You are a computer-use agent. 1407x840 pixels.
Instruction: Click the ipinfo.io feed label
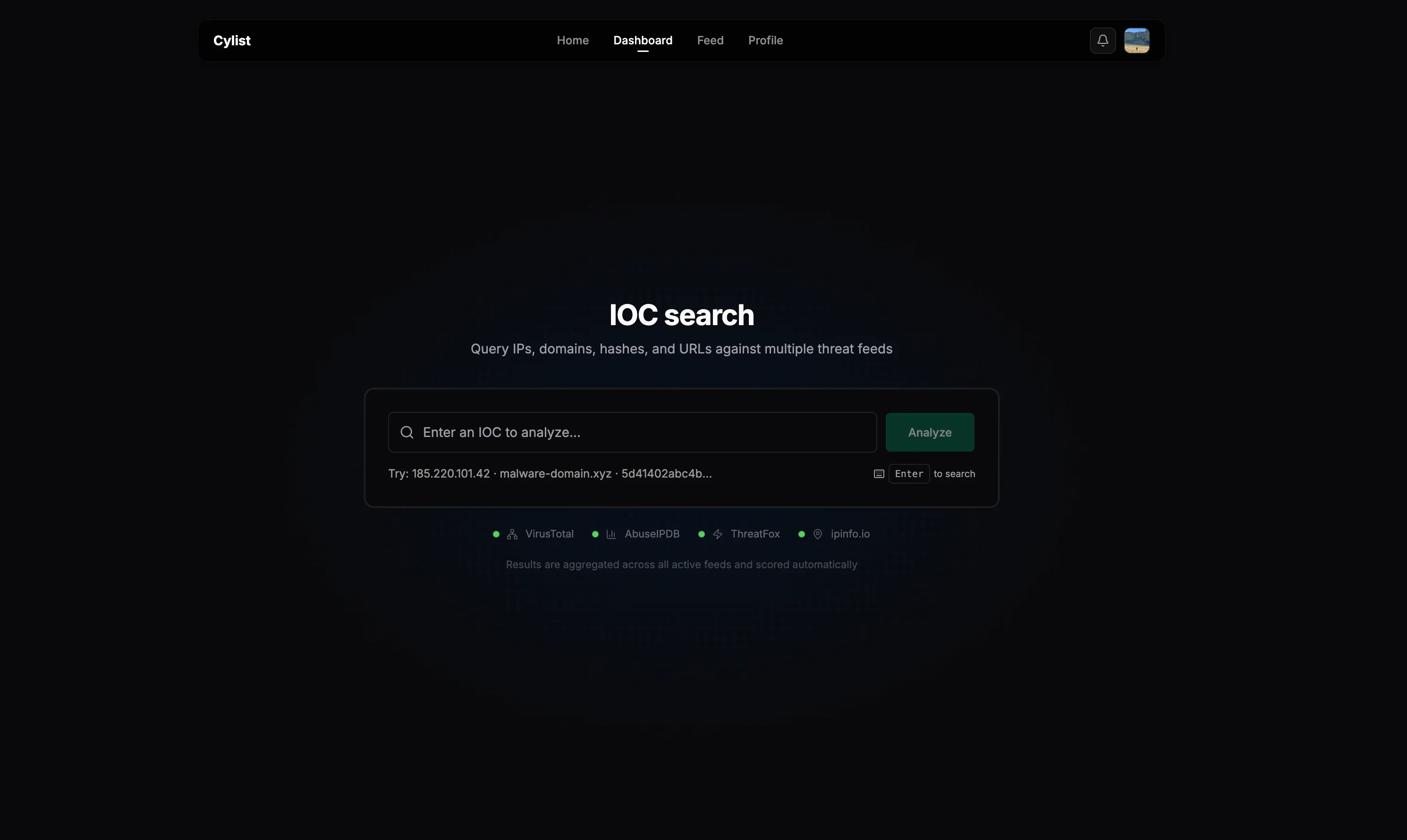(850, 534)
